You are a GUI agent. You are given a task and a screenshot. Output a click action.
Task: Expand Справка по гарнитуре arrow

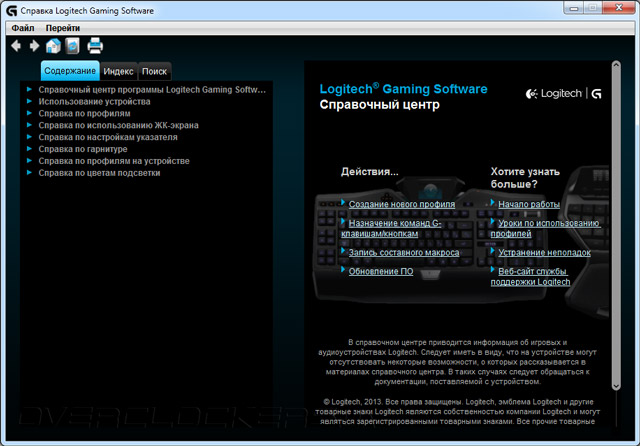[29, 149]
